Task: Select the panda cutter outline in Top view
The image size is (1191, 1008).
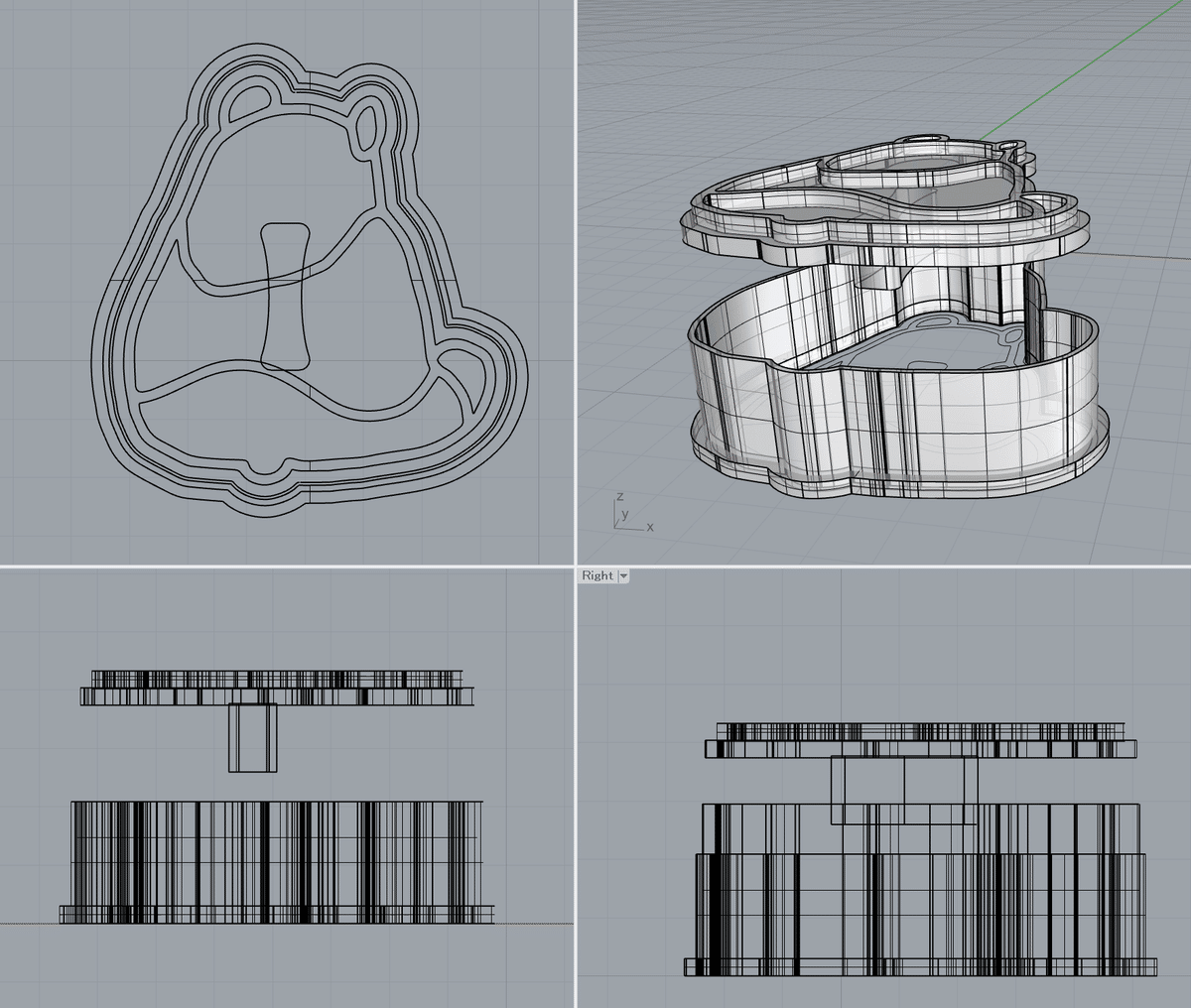Action: click(310, 280)
